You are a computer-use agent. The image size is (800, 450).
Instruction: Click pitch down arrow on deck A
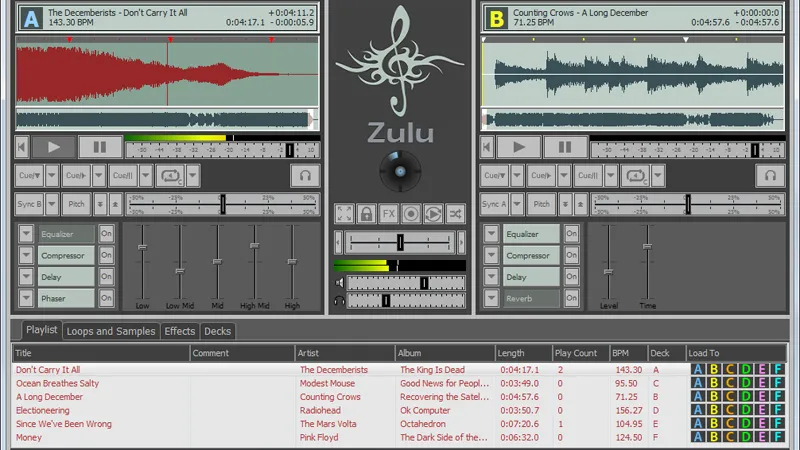[x=100, y=204]
